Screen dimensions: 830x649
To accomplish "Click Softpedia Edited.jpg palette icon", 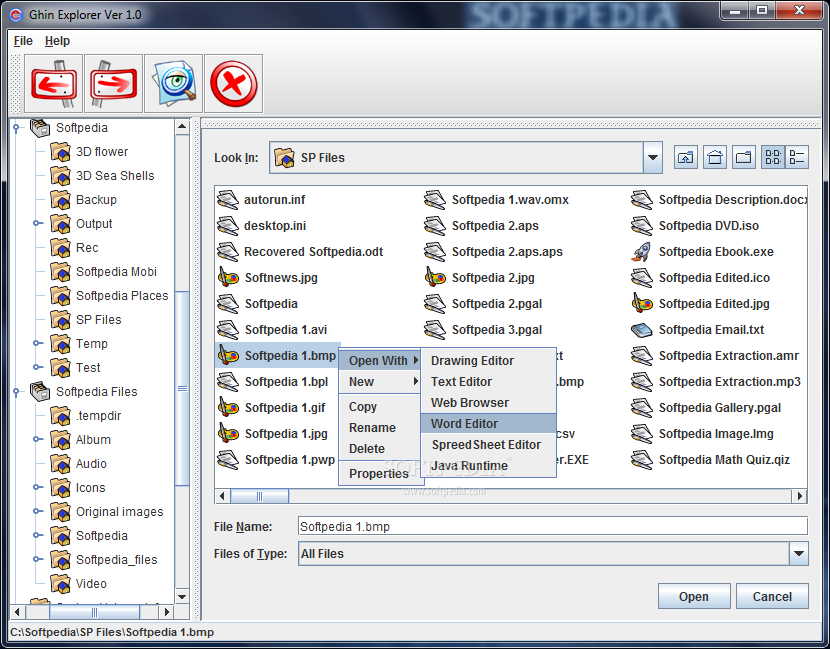I will (x=642, y=303).
